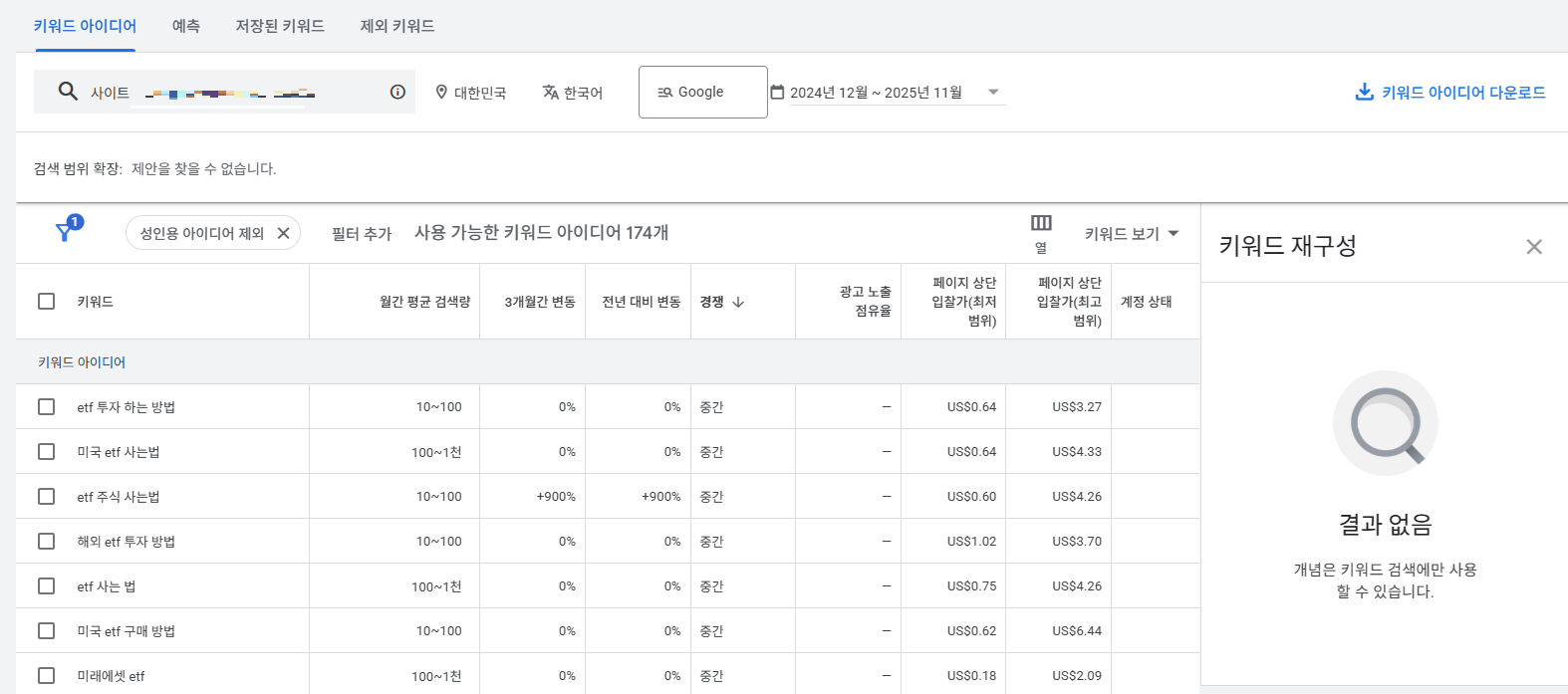Click the US$2.09 bid value
This screenshot has width=1568, height=694.
[1077, 675]
